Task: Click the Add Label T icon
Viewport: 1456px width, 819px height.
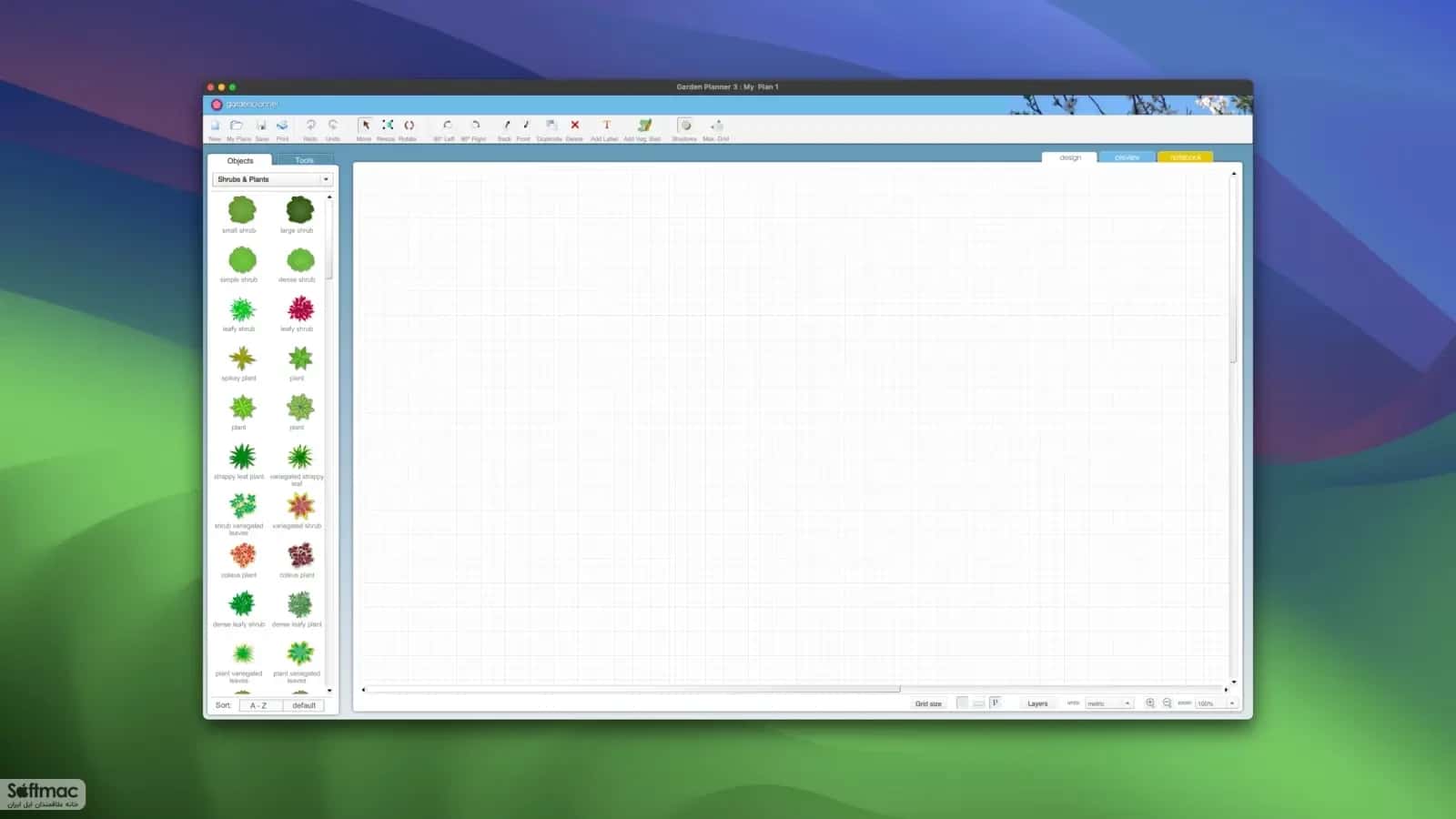Action: tap(606, 126)
